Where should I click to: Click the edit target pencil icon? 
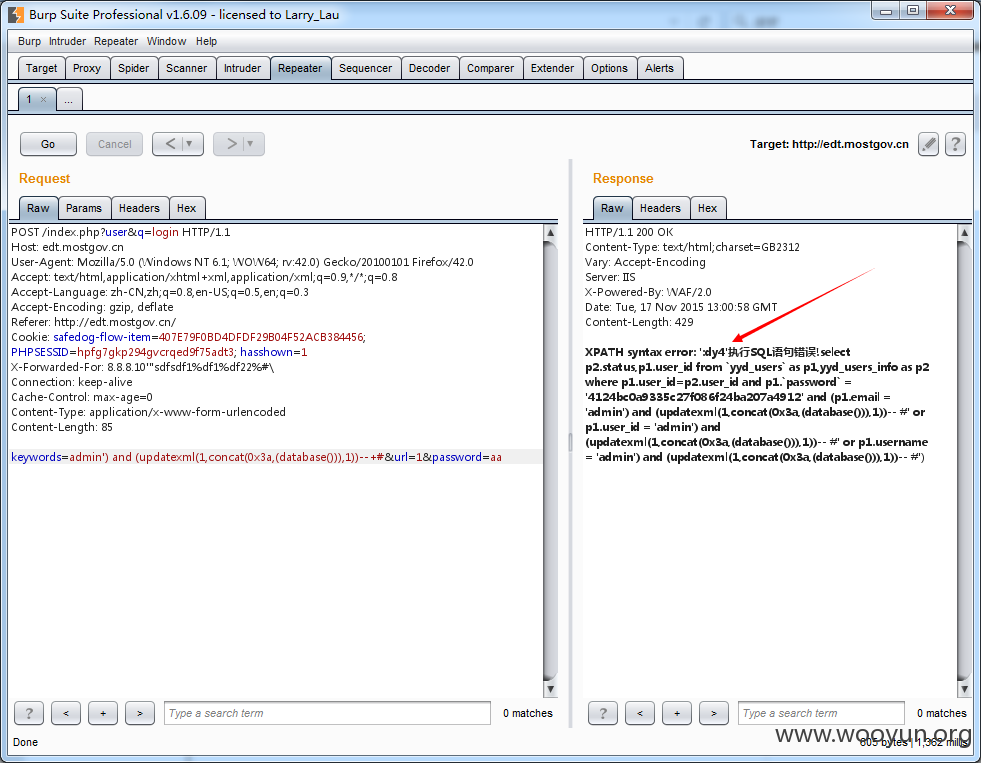928,144
